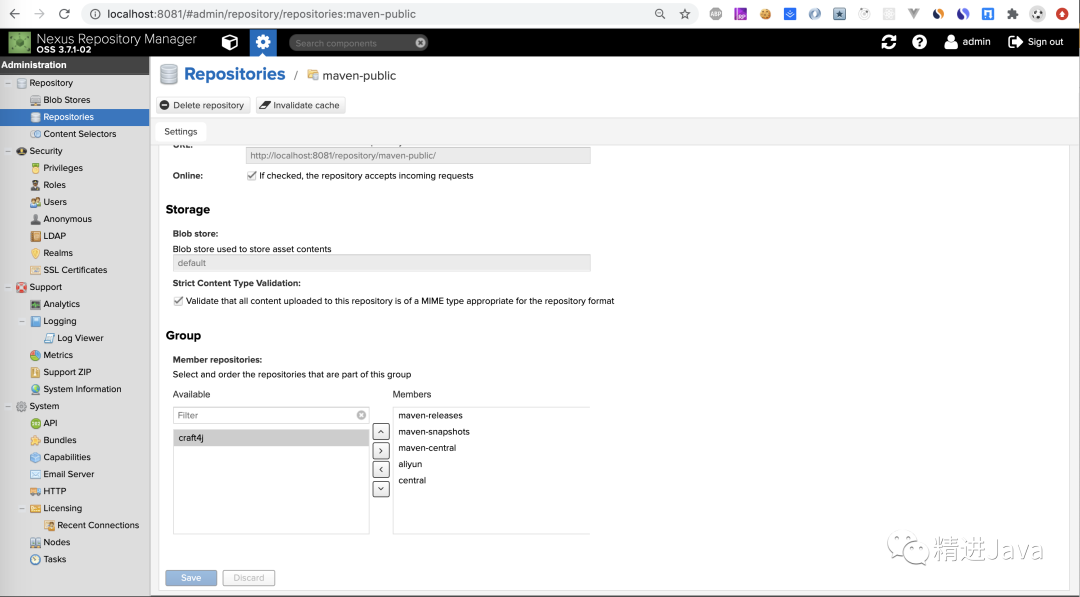The image size is (1080, 597).
Task: Clear the Available filter box
Action: [x=361, y=415]
